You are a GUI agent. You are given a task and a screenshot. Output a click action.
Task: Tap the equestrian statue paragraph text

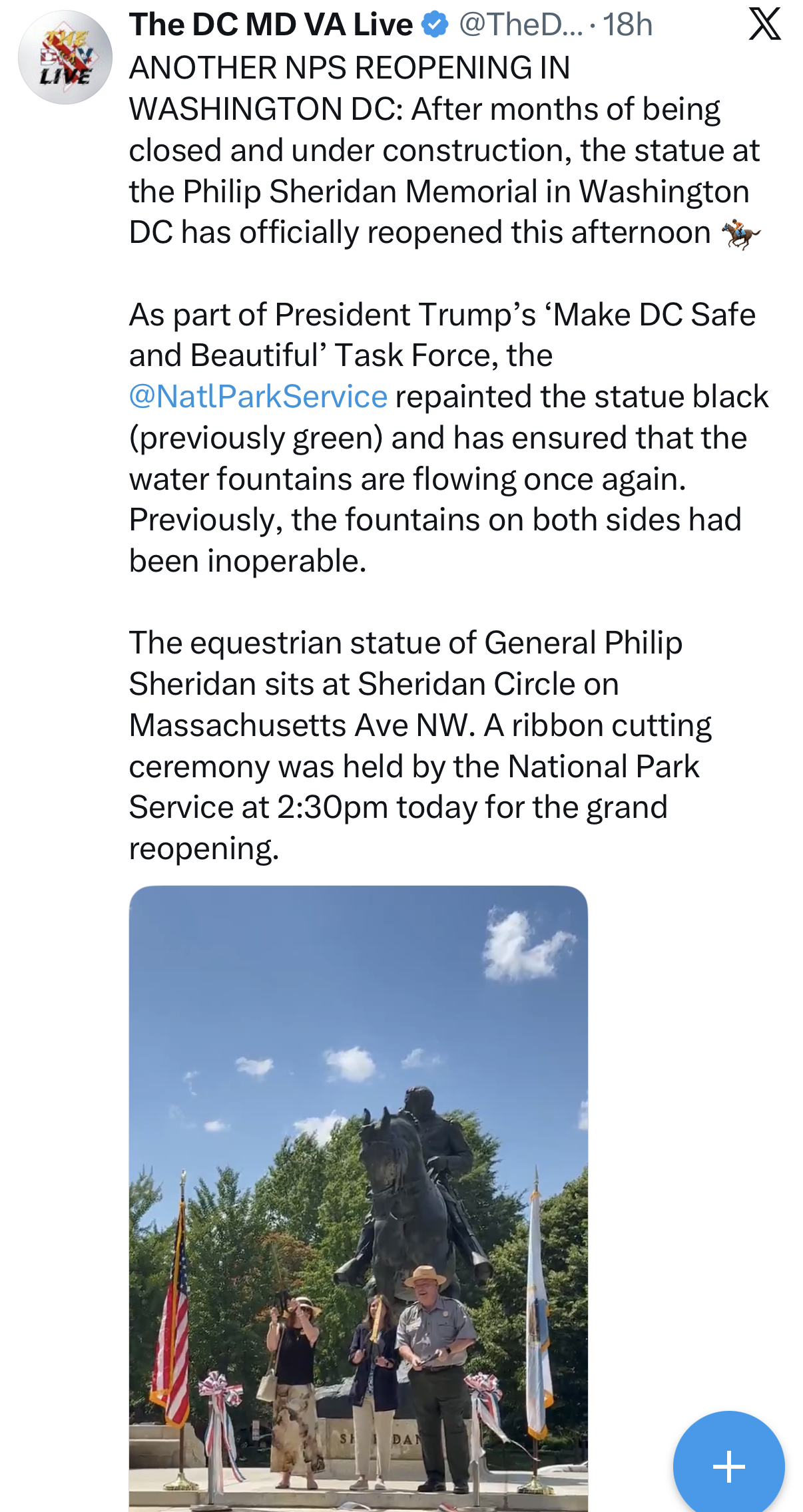(x=420, y=745)
